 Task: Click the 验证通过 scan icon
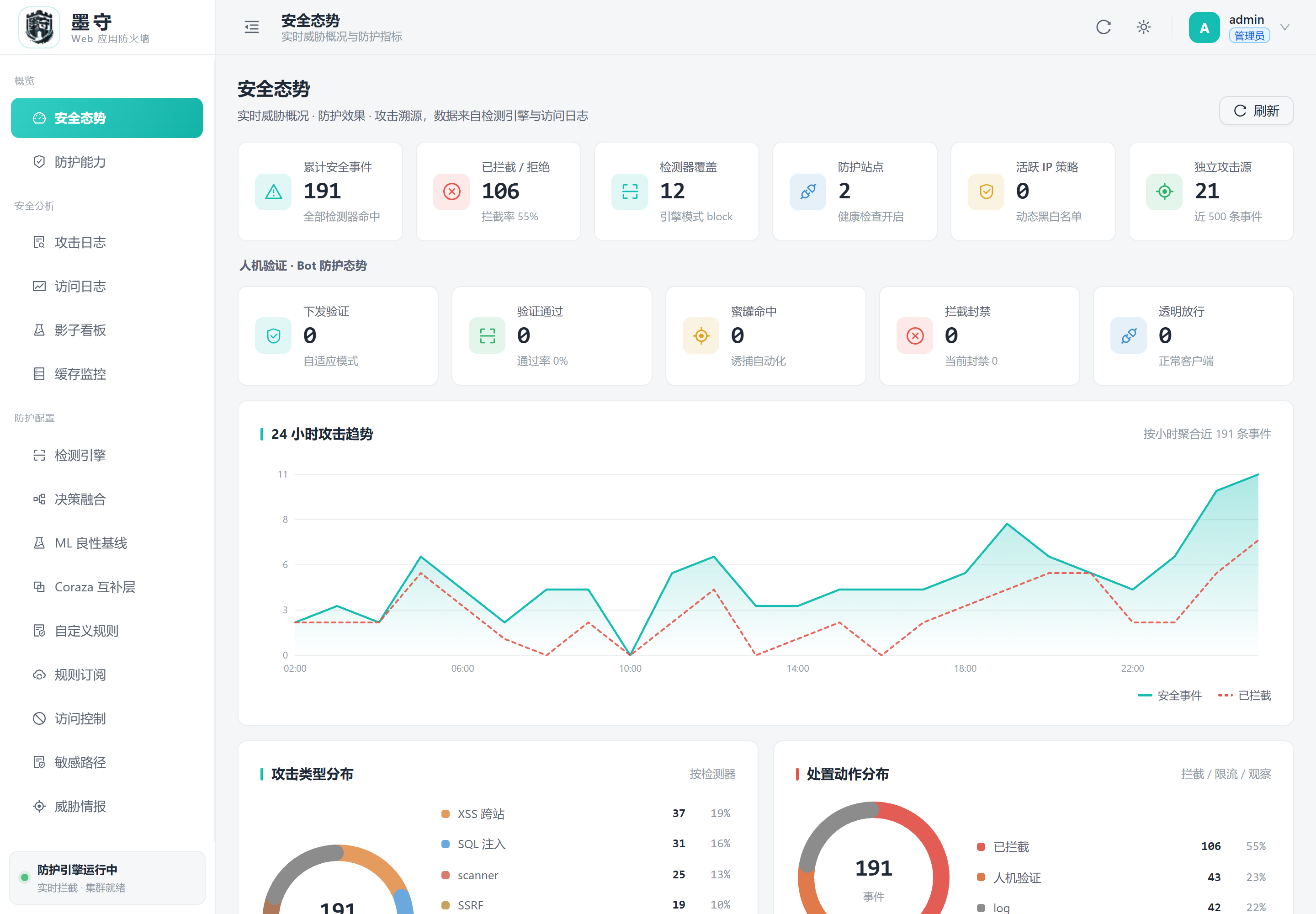(x=488, y=336)
